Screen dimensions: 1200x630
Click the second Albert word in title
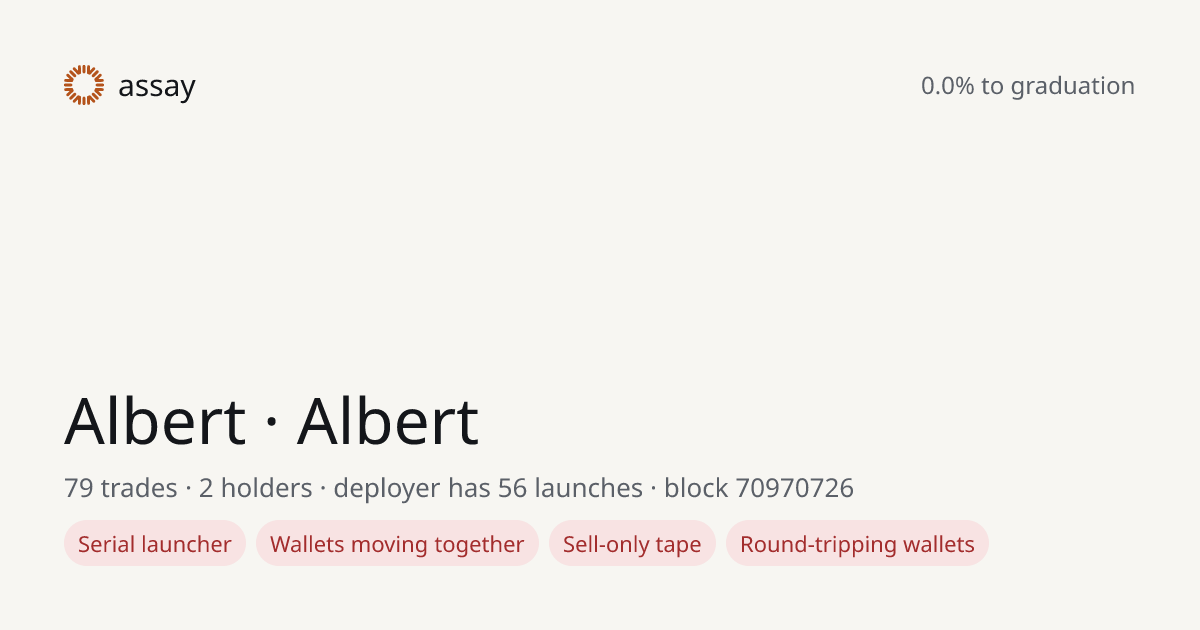click(388, 421)
